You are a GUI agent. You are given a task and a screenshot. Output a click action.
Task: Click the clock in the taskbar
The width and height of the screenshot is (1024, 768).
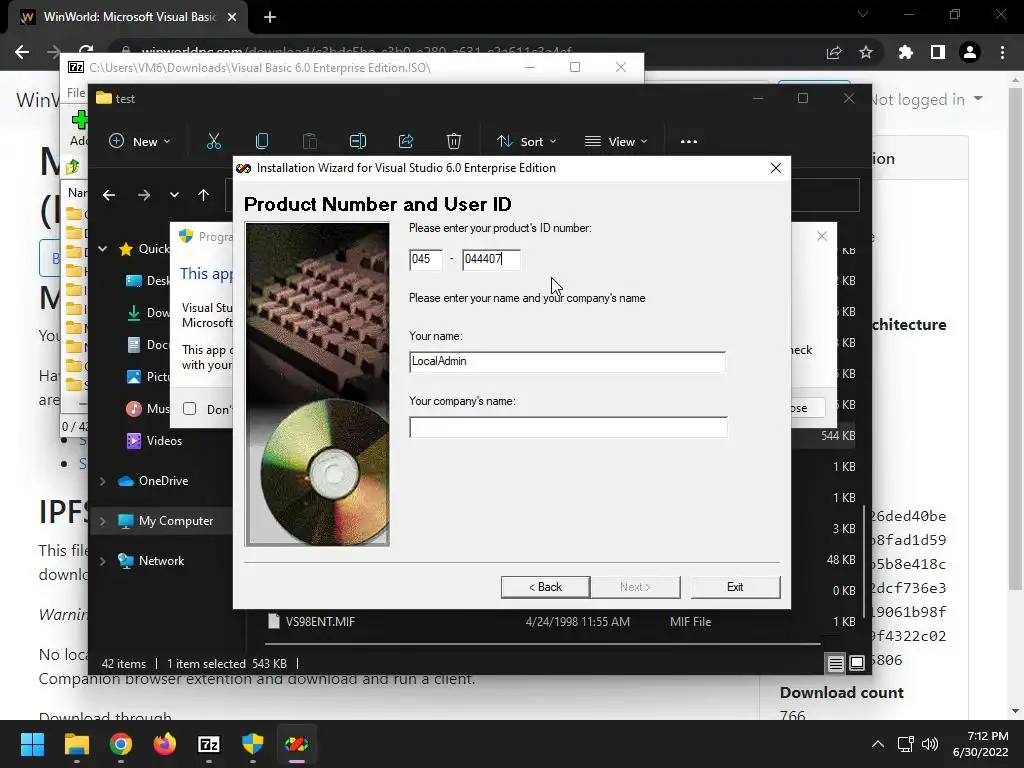coord(980,744)
